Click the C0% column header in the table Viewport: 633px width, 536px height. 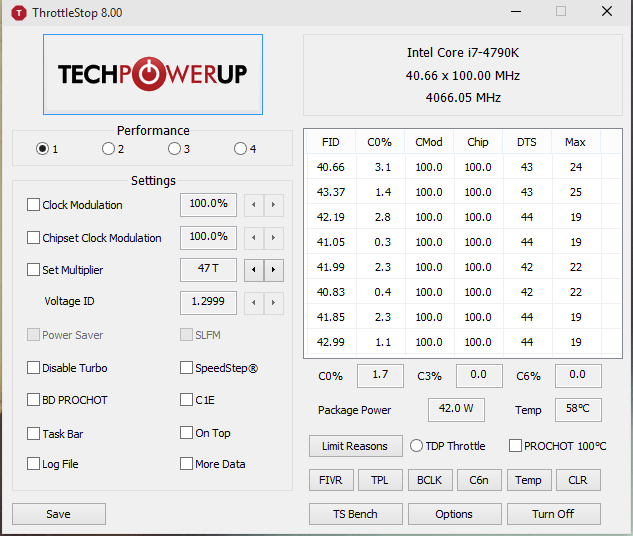pyautogui.click(x=380, y=142)
